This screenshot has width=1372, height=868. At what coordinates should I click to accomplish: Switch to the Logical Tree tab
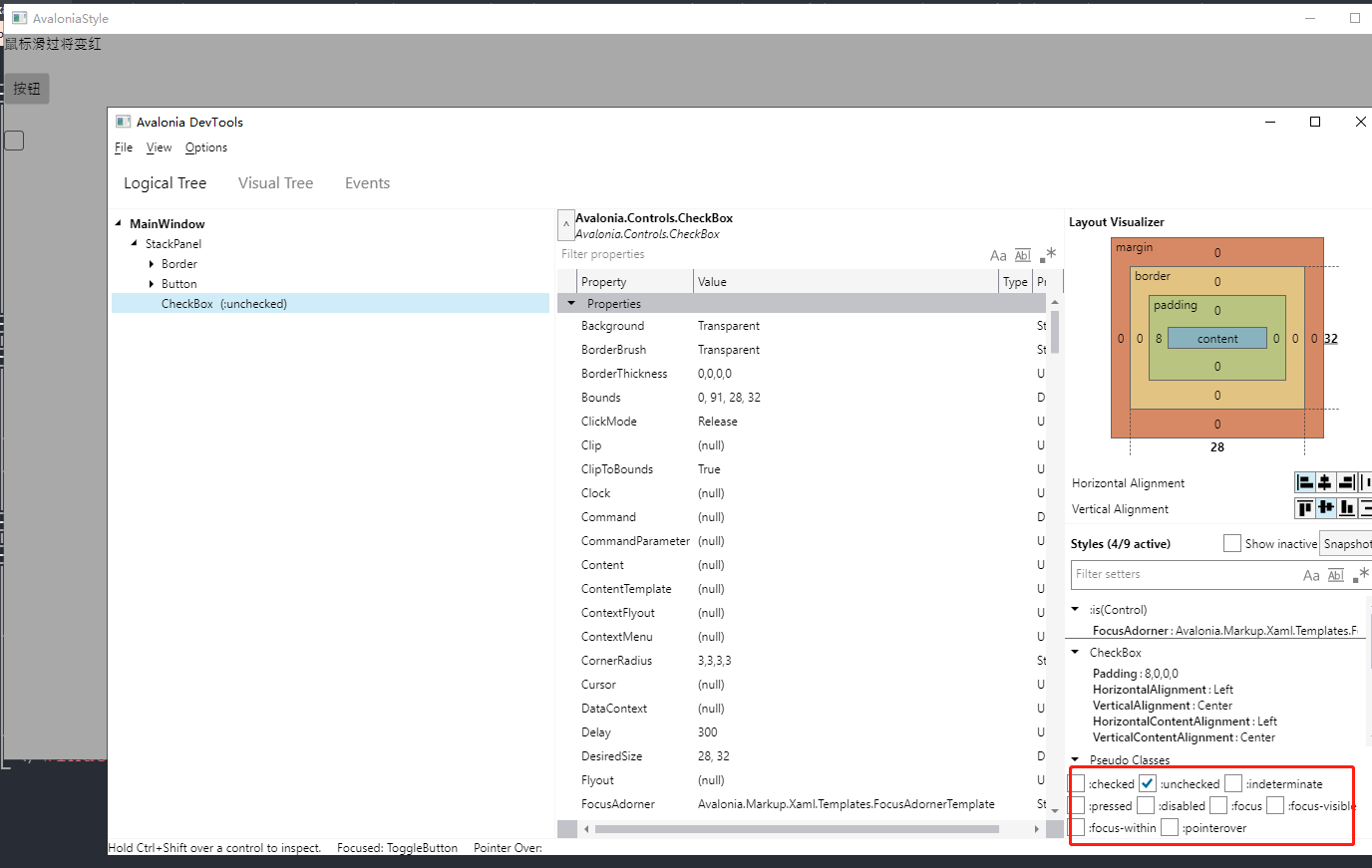coord(166,183)
